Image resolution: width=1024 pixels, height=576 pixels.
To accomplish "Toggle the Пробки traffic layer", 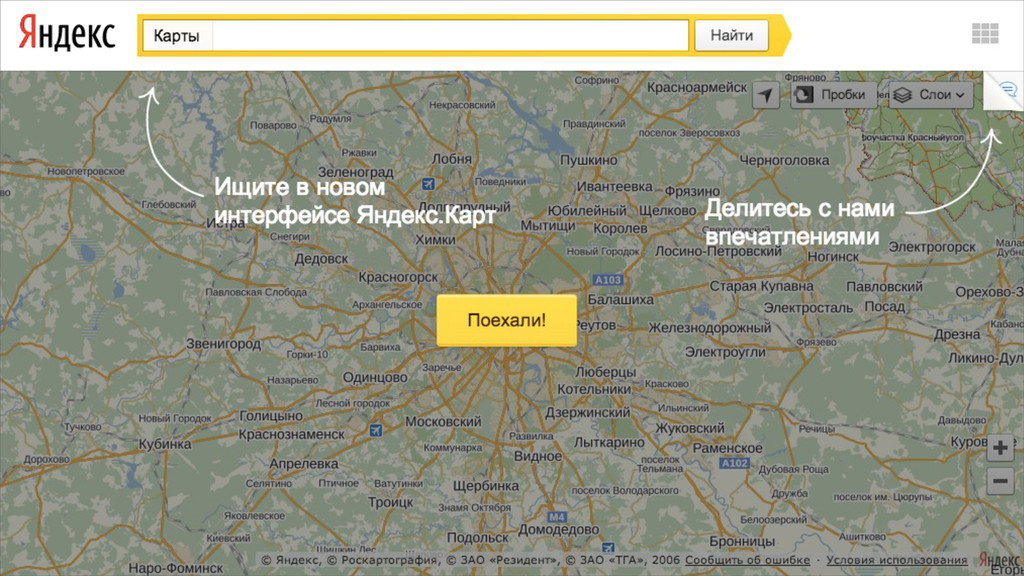I will coord(832,95).
